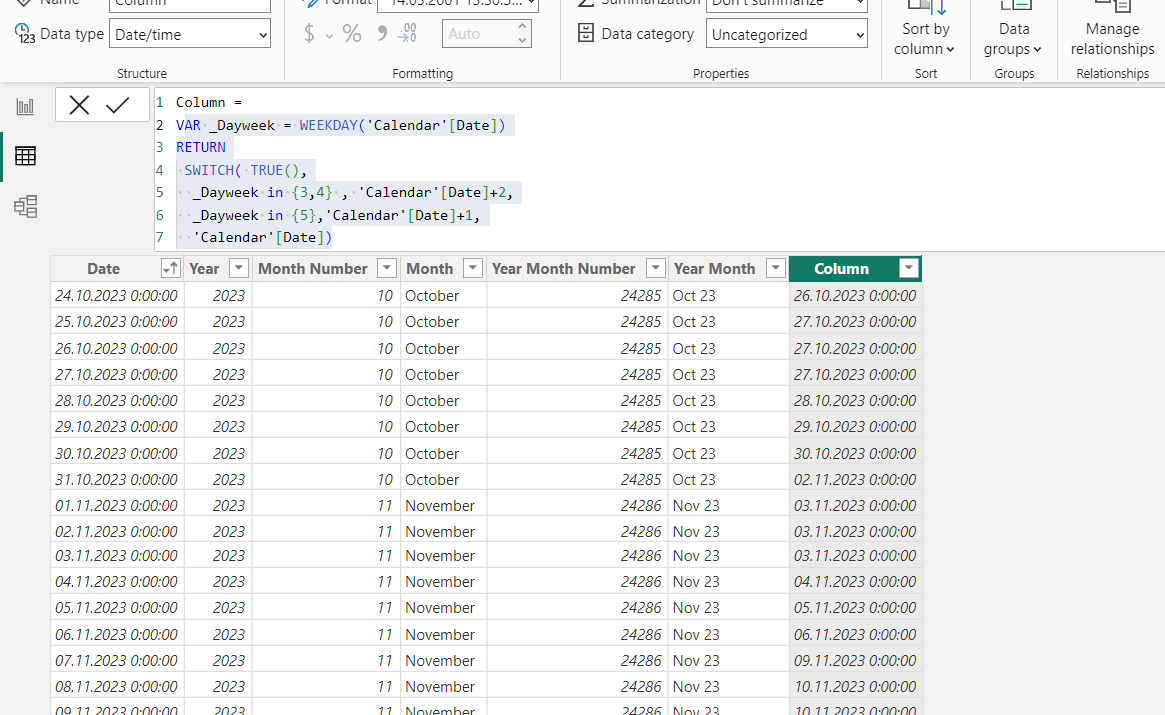Select Year Month Number cell in 08.11.2023 row
Viewport: 1165px width, 715px height.
pos(577,687)
